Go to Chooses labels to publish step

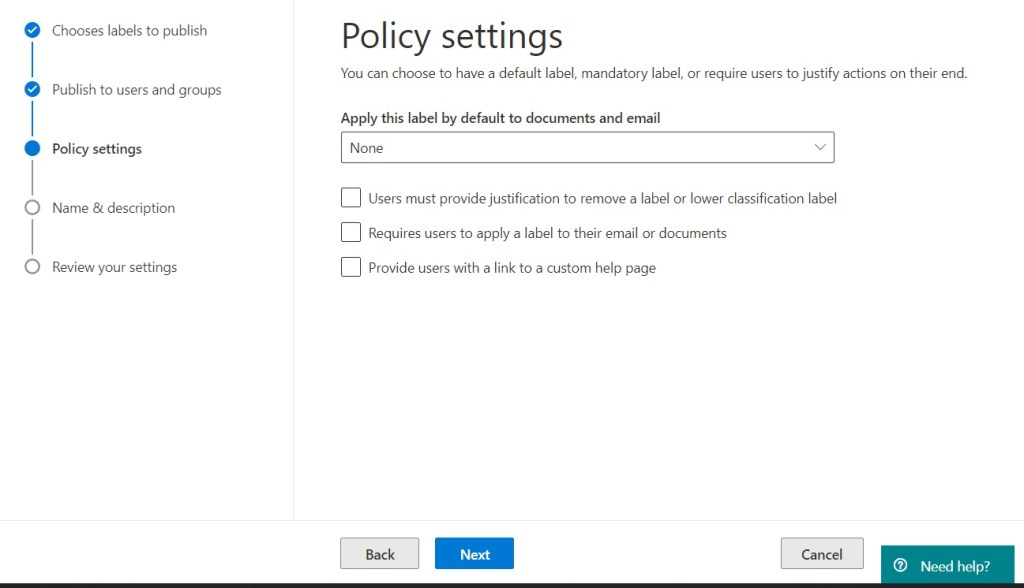click(x=129, y=31)
